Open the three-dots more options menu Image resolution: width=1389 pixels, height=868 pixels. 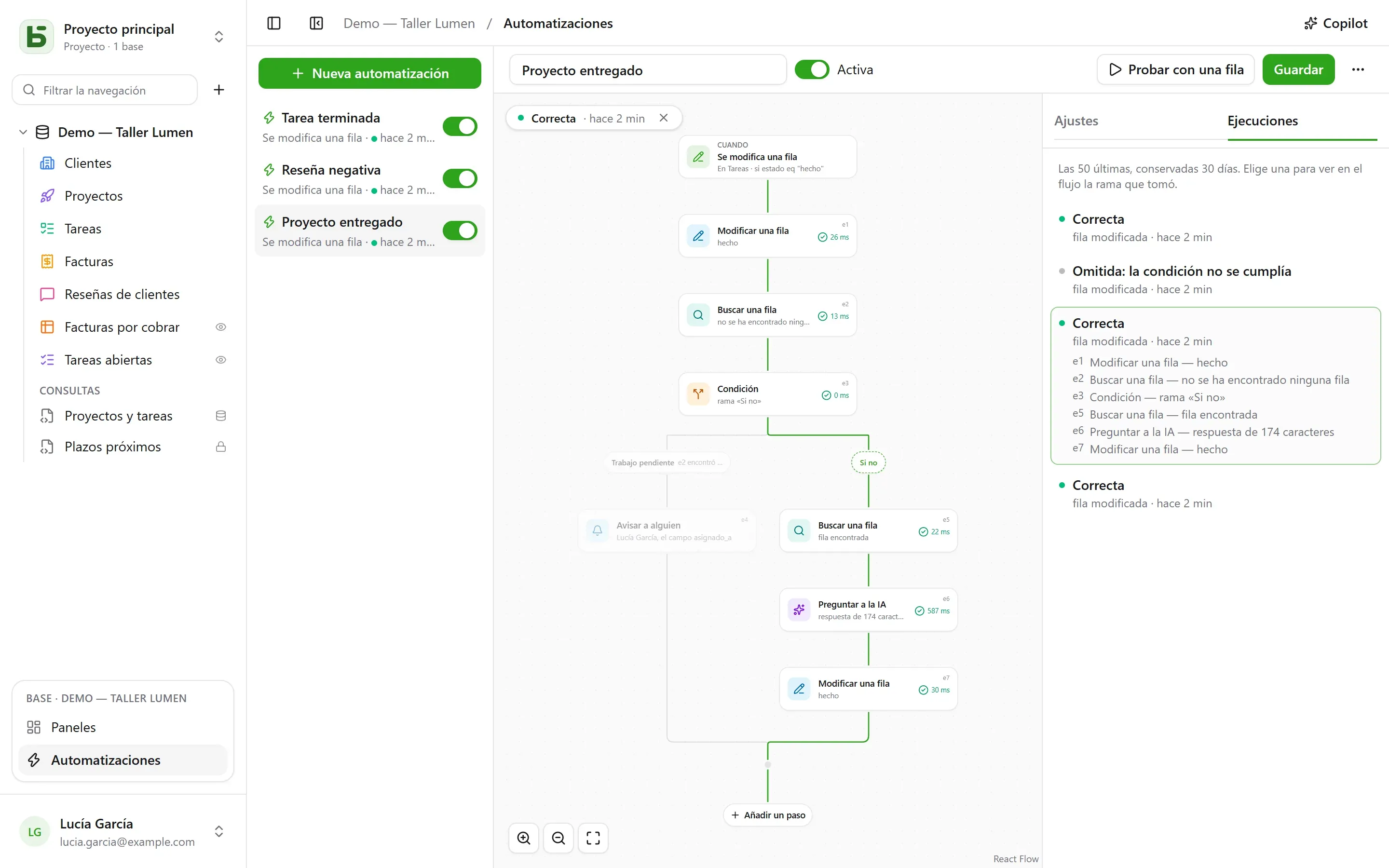point(1358,69)
